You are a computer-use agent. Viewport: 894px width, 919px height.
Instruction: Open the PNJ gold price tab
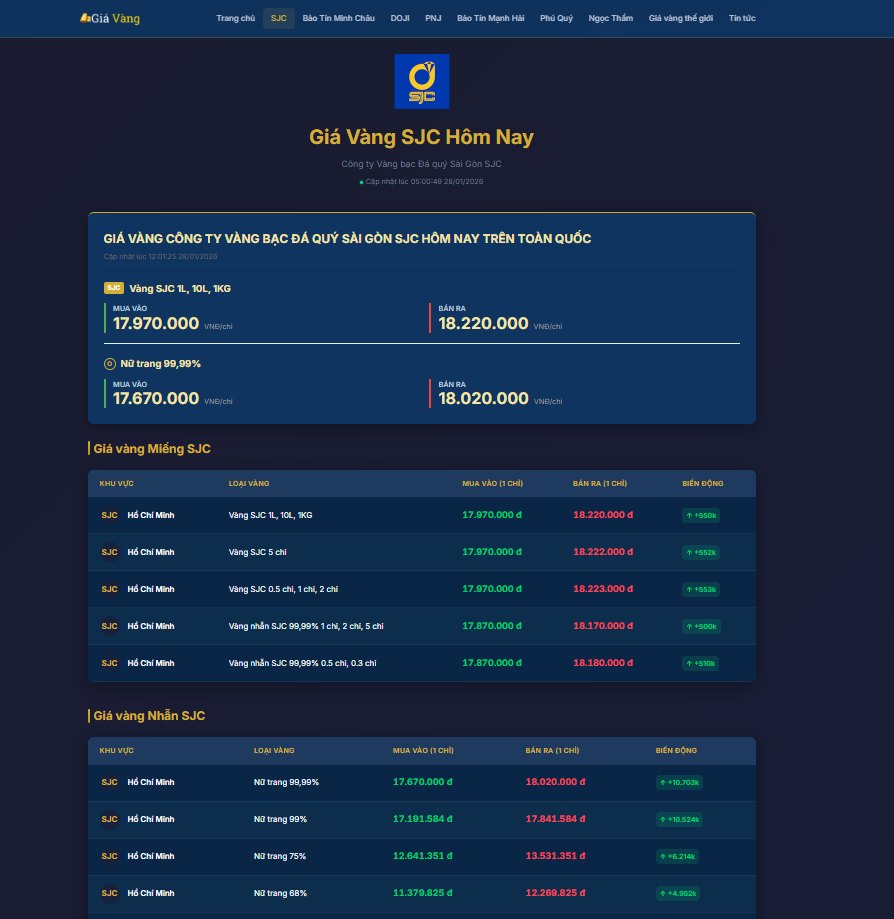pyautogui.click(x=433, y=18)
